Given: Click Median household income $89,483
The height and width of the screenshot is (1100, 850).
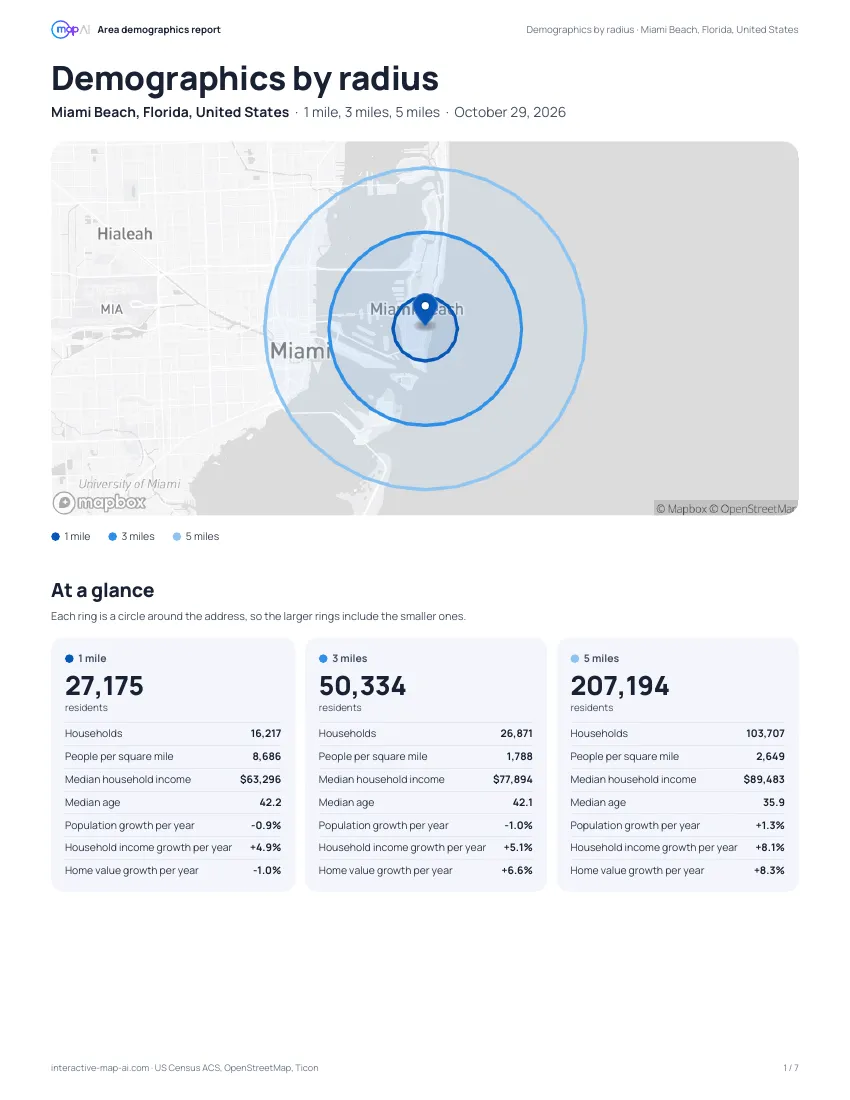Looking at the screenshot, I should [764, 779].
